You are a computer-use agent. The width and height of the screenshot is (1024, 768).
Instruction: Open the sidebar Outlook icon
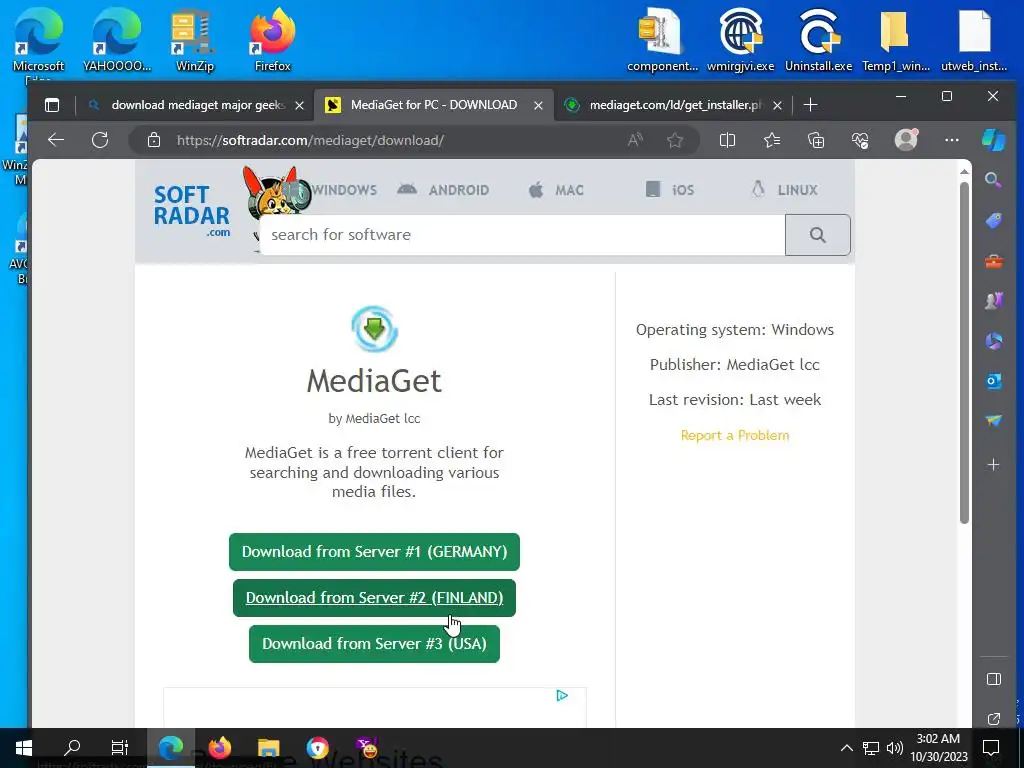tap(993, 381)
